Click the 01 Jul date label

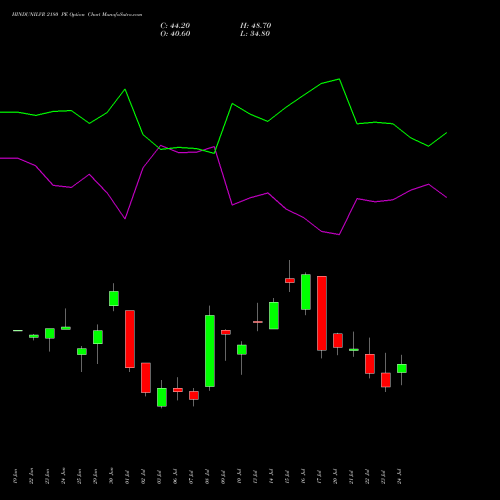coord(128,477)
